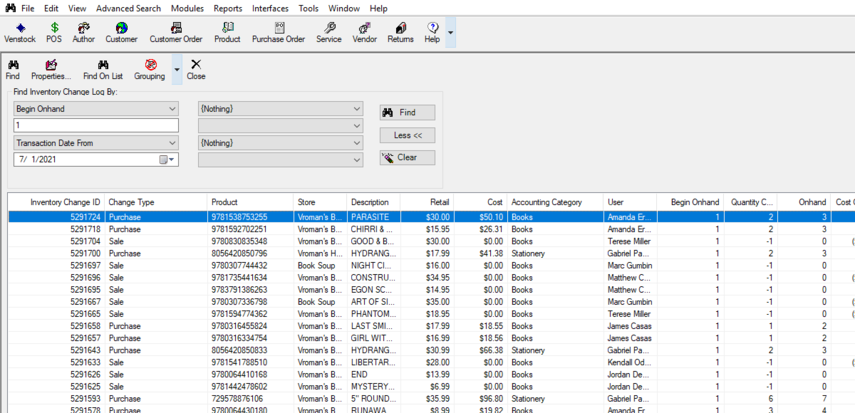Open the empty dropdown below second {Nothing}

point(280,160)
